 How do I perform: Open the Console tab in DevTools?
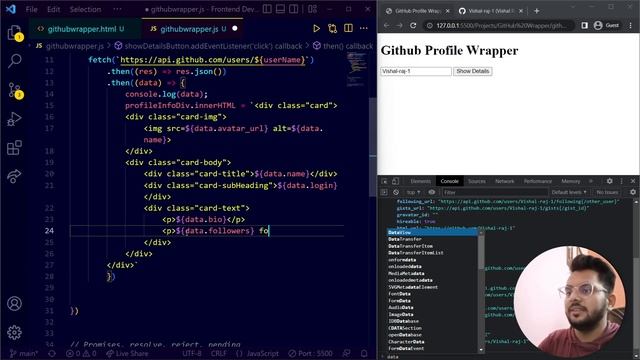(x=449, y=181)
